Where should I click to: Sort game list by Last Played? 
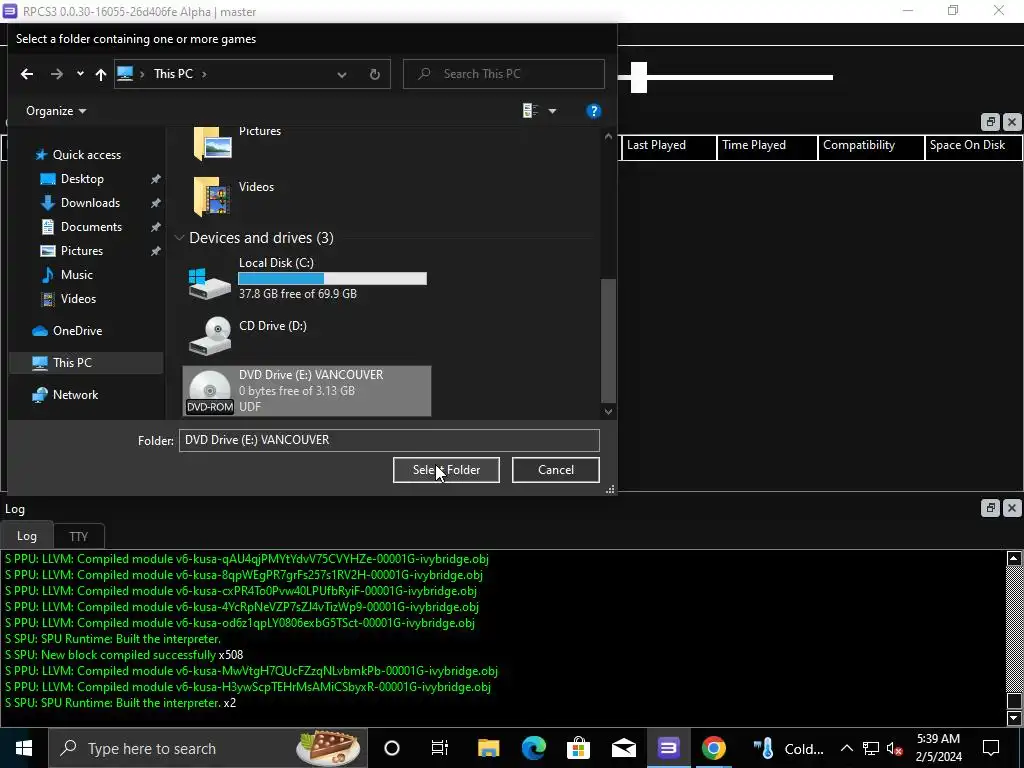click(x=668, y=147)
